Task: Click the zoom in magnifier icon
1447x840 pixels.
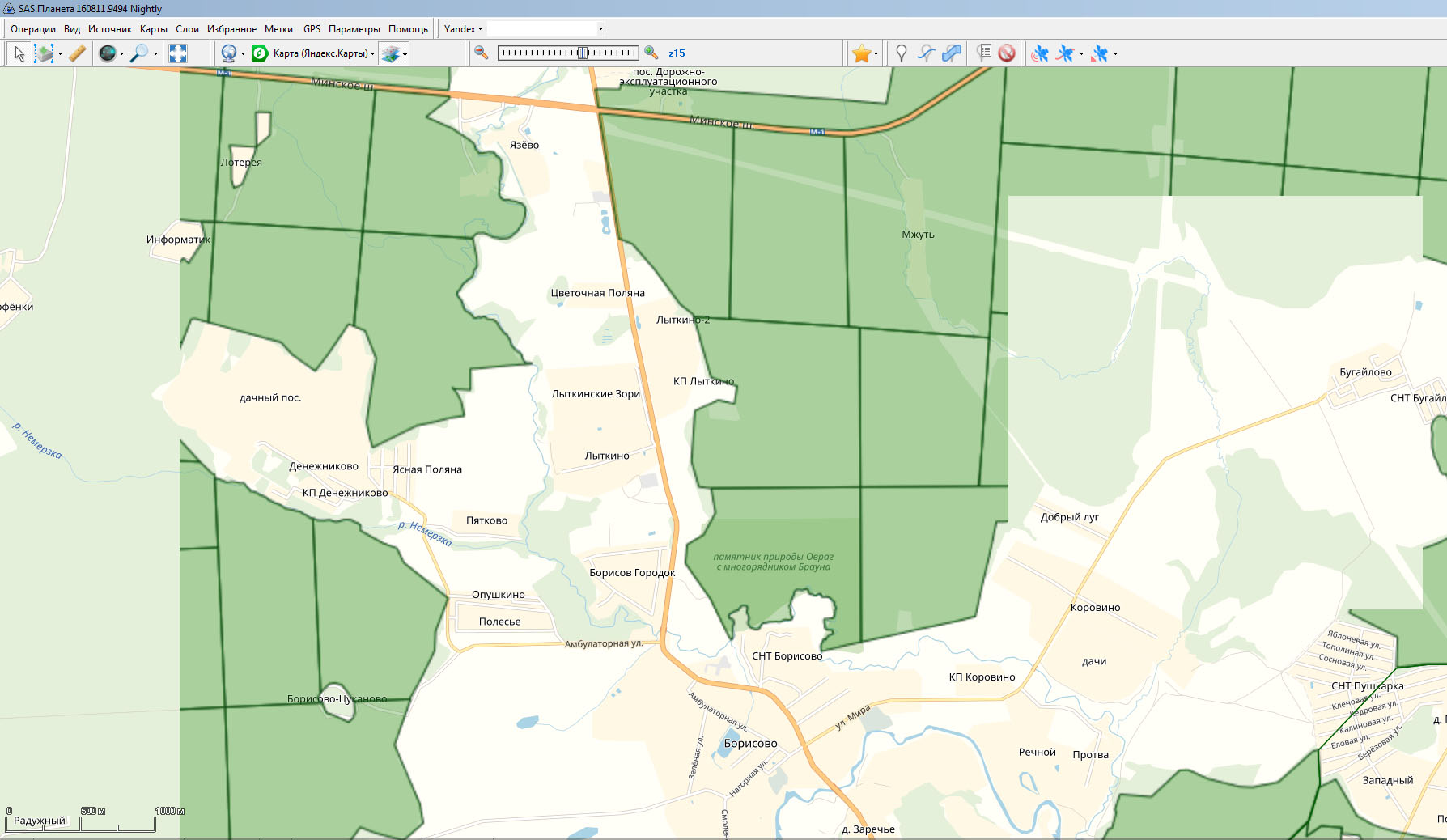Action: 651,53
